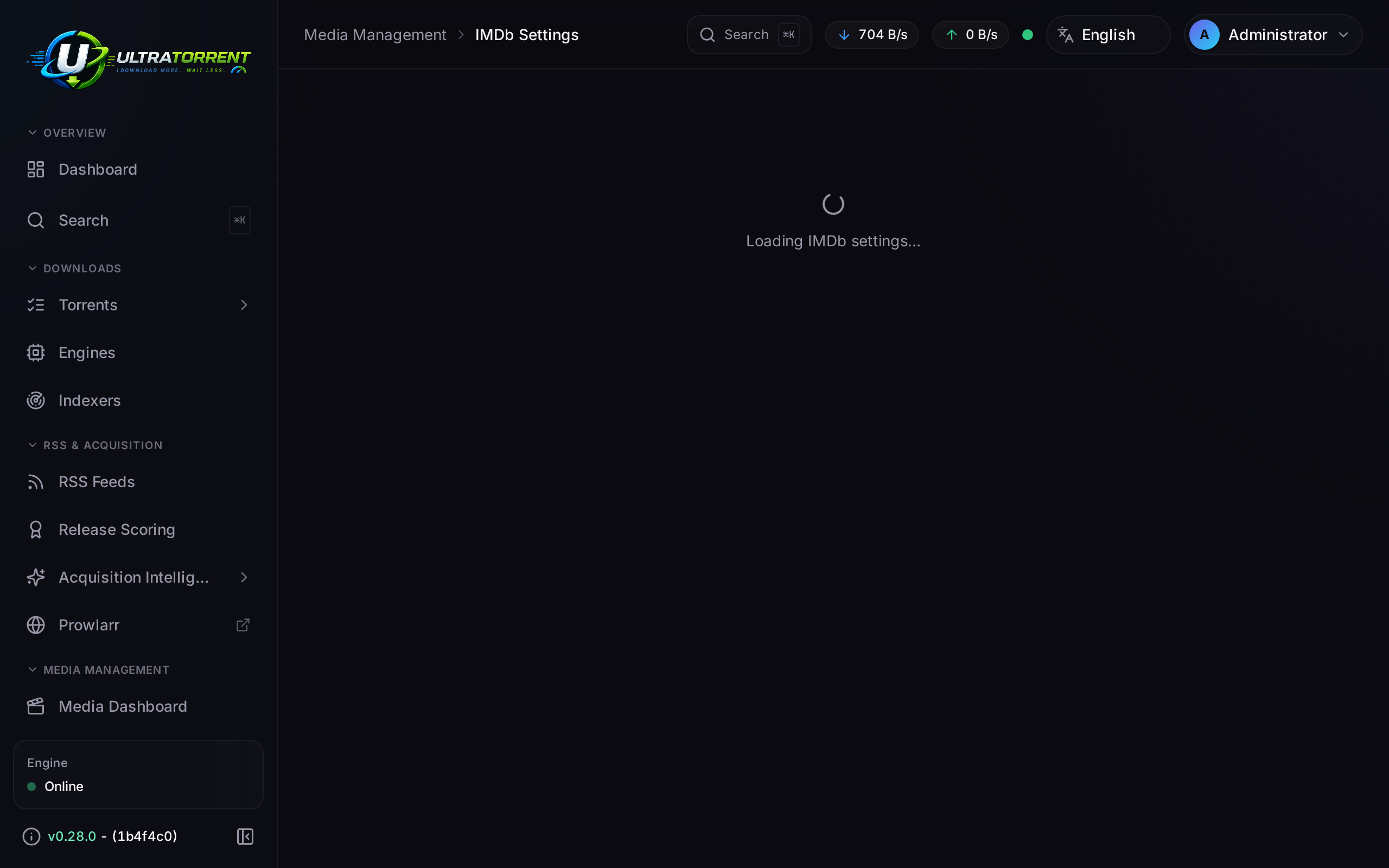Open Prowlarr external link icon
The height and width of the screenshot is (868, 1389).
tap(244, 624)
